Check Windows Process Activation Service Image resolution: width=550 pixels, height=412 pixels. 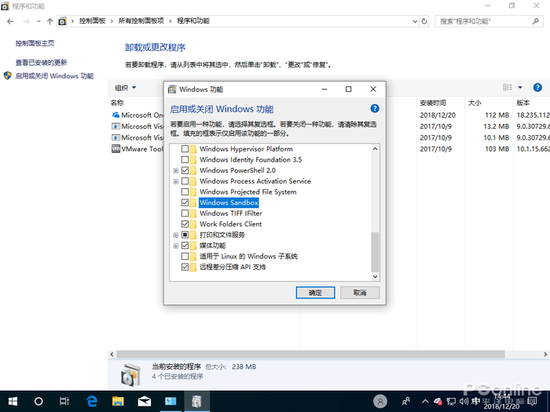pyautogui.click(x=185, y=181)
